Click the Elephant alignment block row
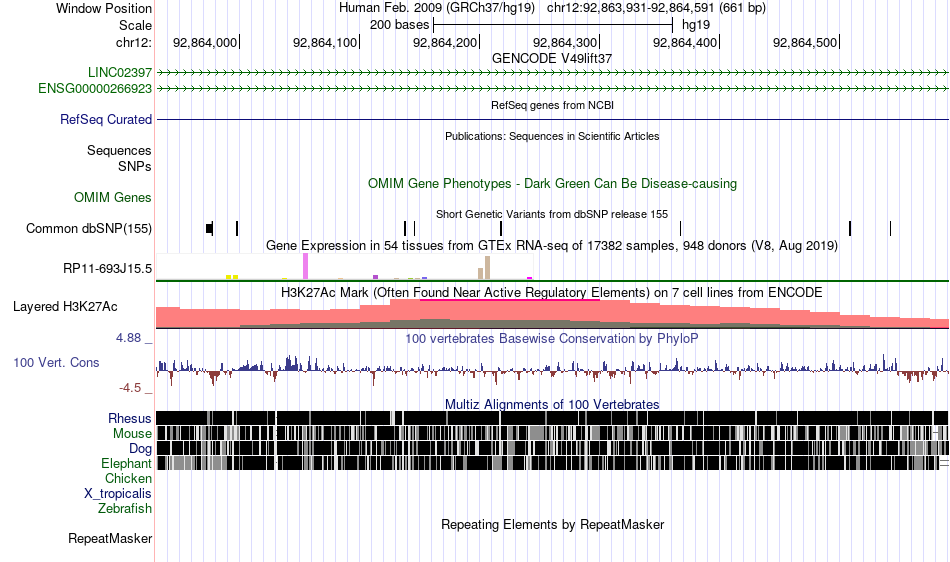Viewport: 950px width, 562px height. [x=552, y=463]
